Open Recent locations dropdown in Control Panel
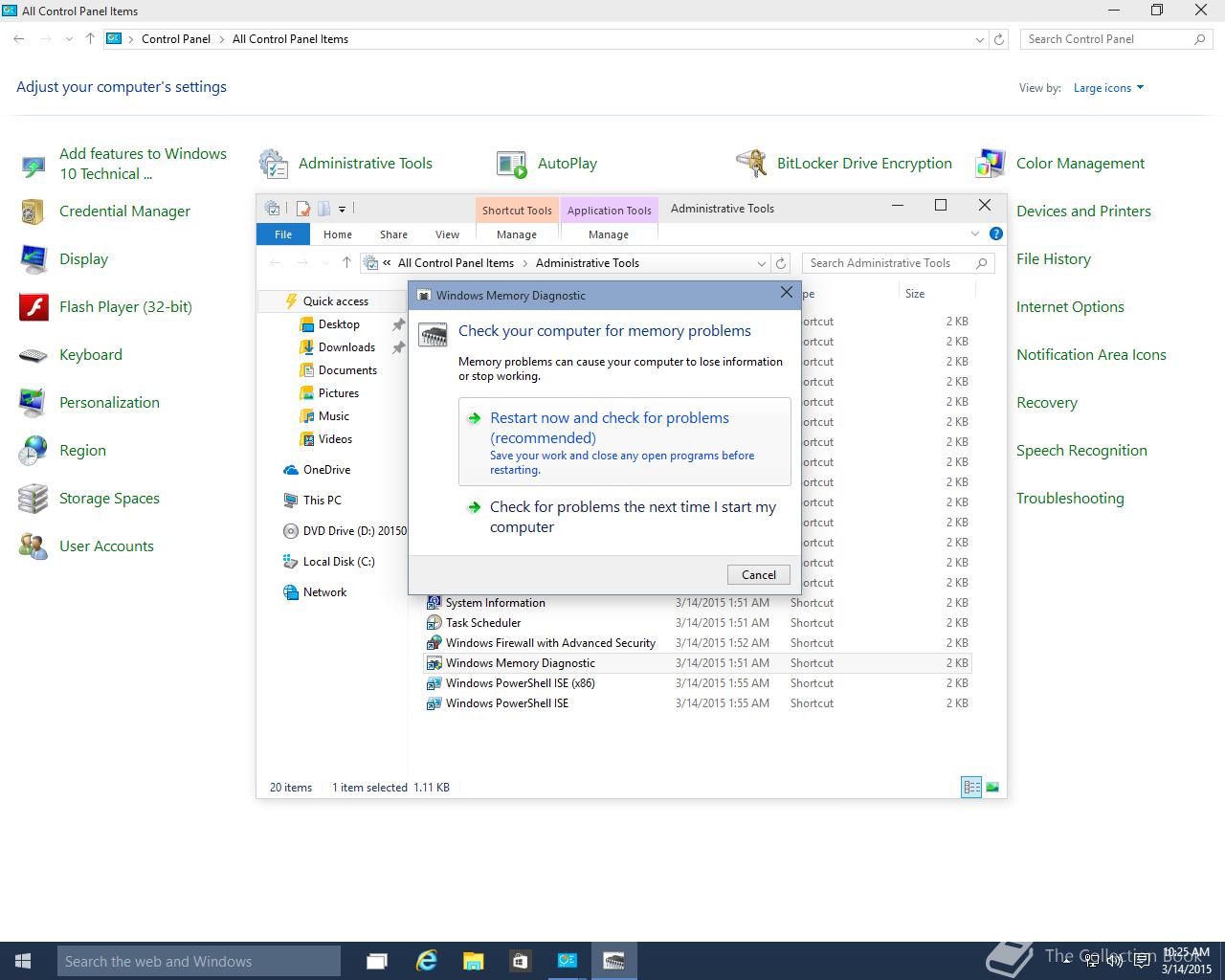 pos(69,39)
